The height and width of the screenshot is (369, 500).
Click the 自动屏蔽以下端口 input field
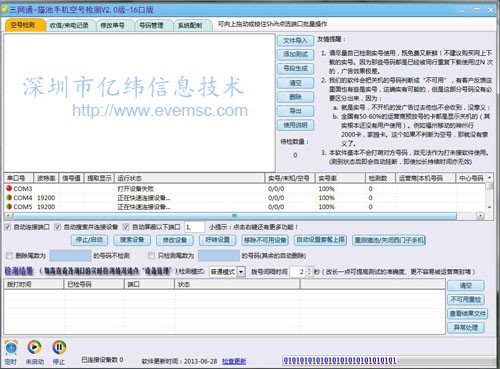click(x=194, y=227)
